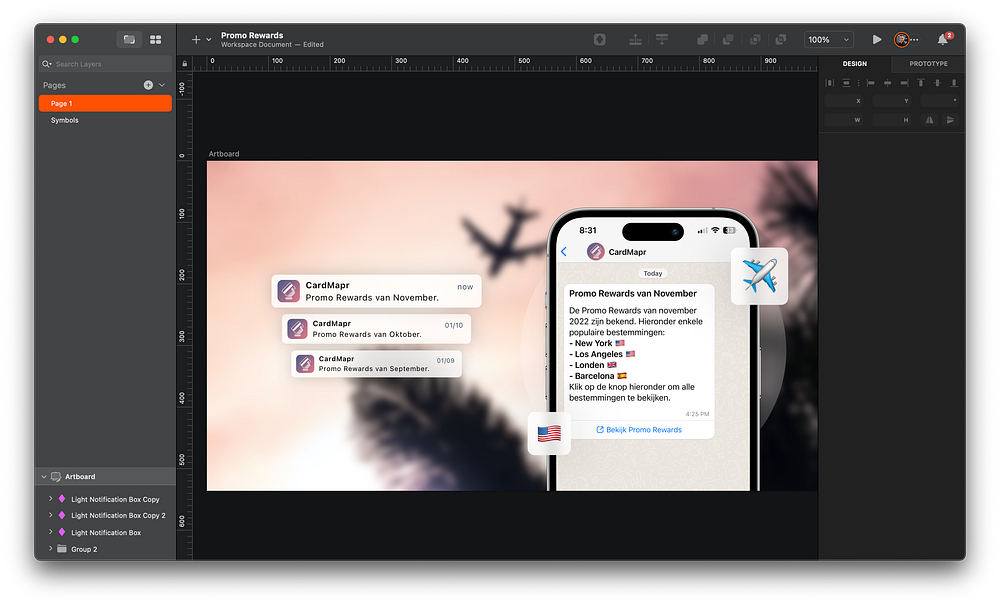Collapse the Pages list chevron
1000x606 pixels.
pyautogui.click(x=162, y=85)
